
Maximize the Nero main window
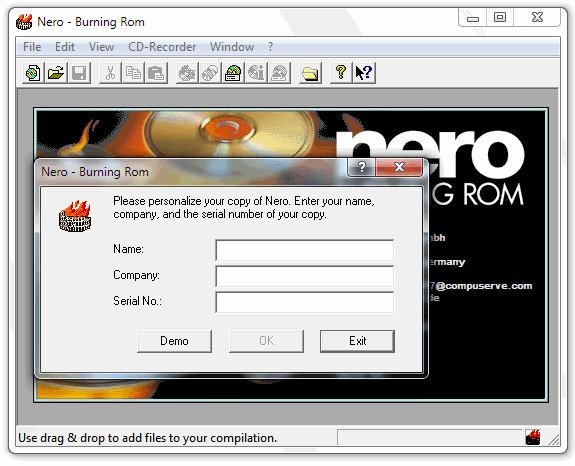500,18
